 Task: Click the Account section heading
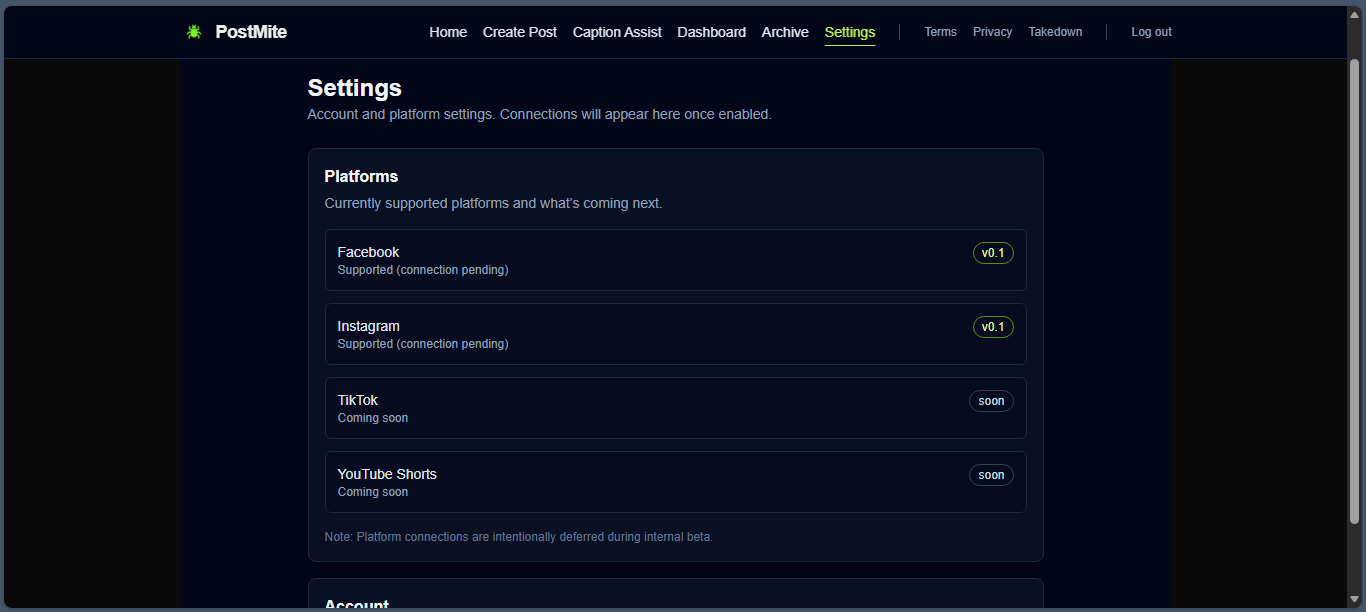pos(357,604)
